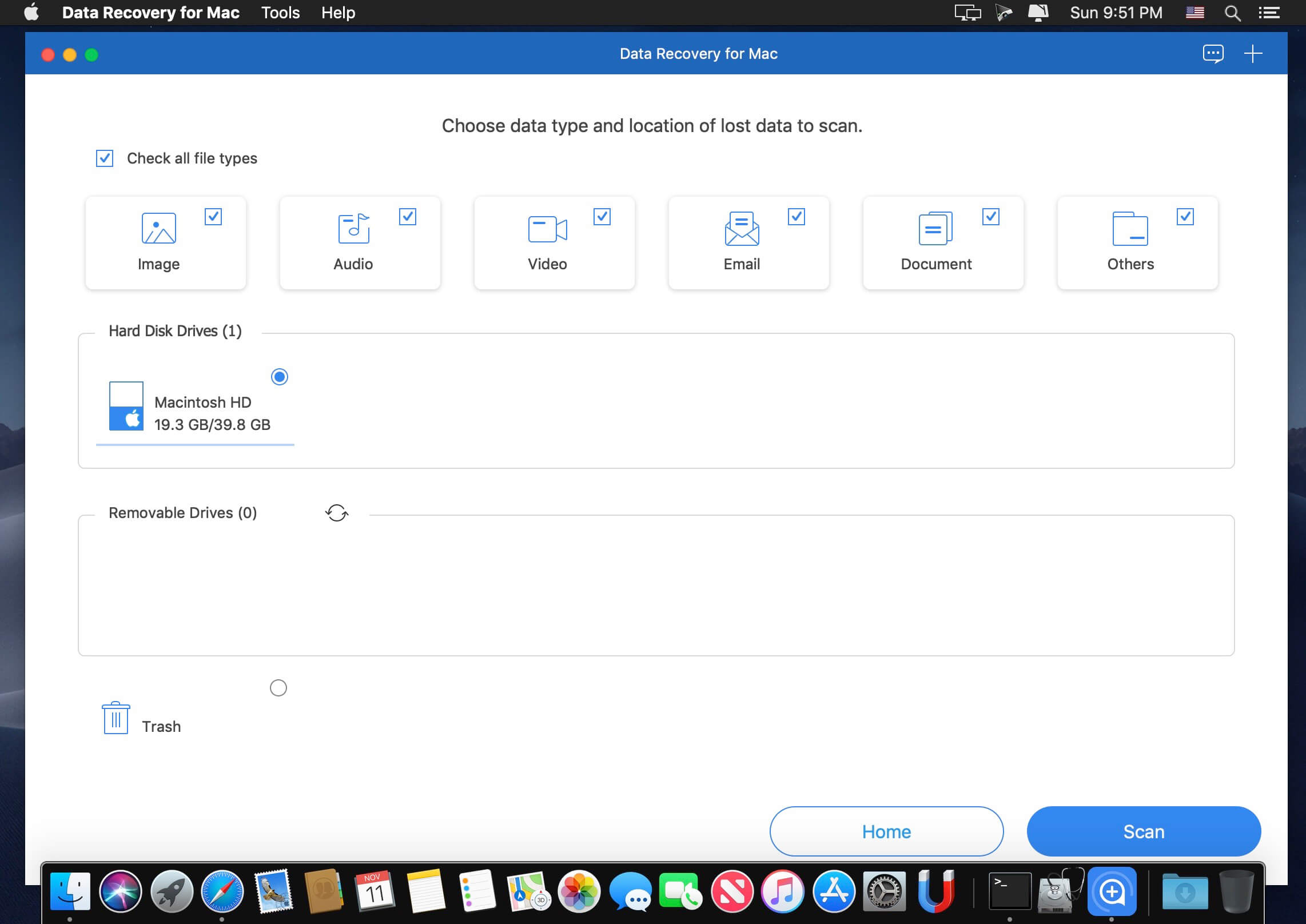Click the Scan button
This screenshot has width=1306, height=924.
click(1144, 831)
